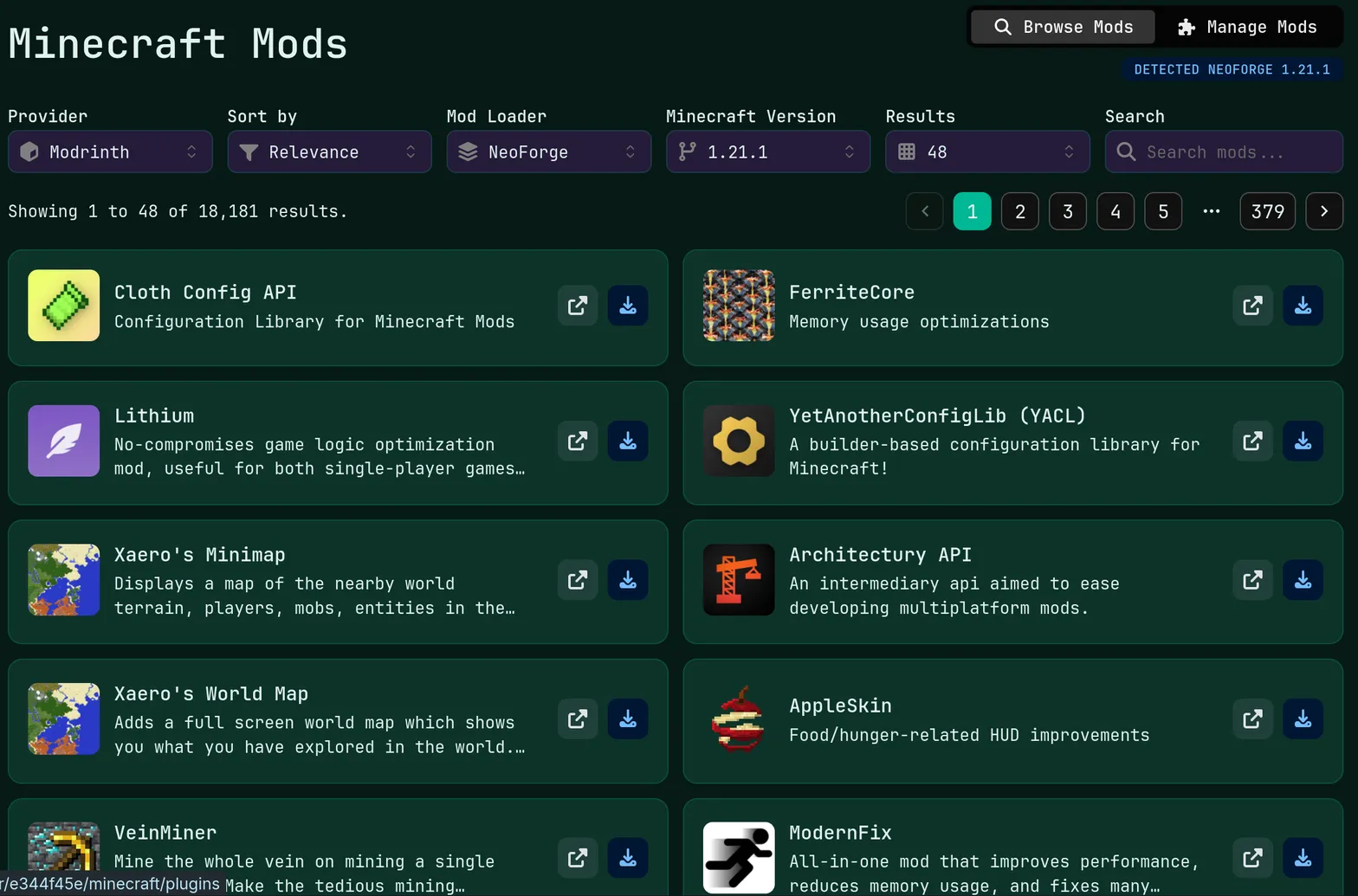The width and height of the screenshot is (1358, 896).
Task: Click the previous page arrow
Action: pos(925,211)
